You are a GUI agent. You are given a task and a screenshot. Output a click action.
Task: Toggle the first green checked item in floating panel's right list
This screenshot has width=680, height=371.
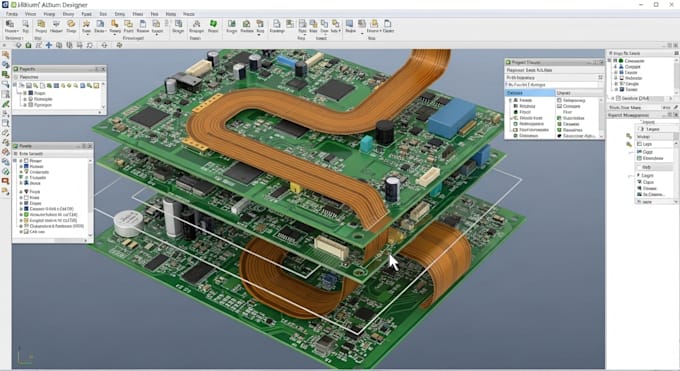pyautogui.click(x=559, y=118)
